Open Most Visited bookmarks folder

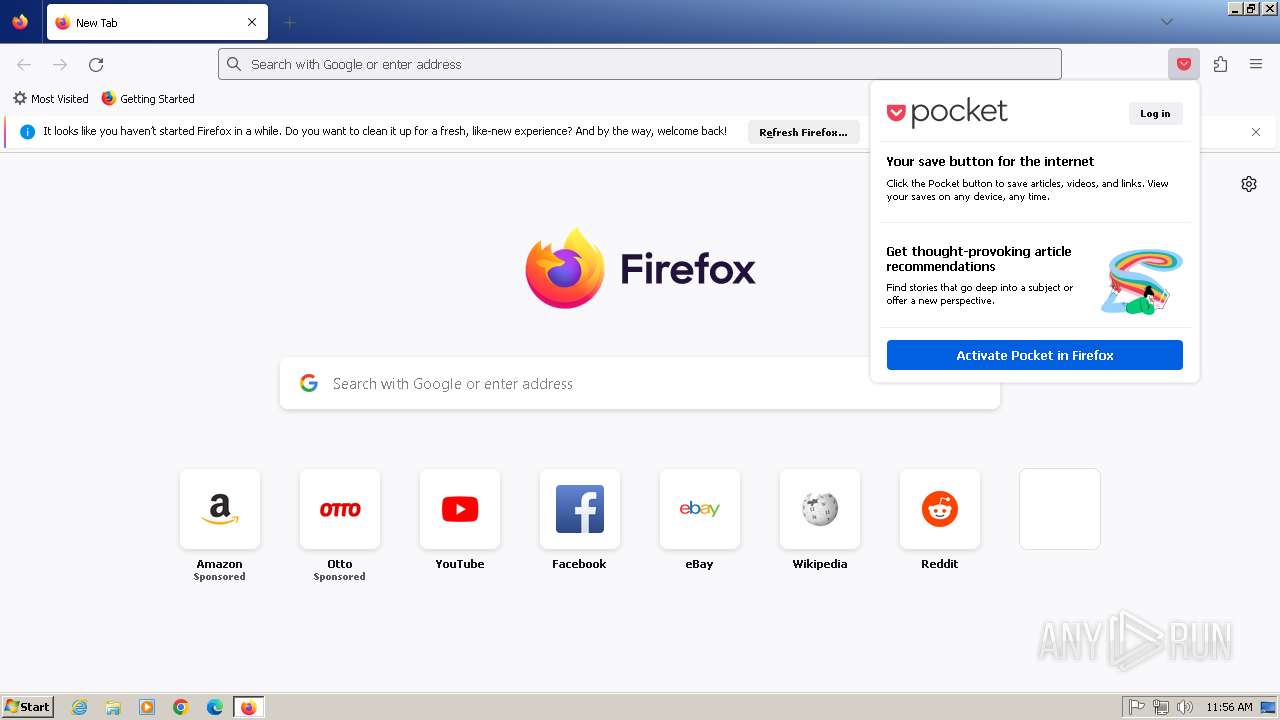point(50,99)
